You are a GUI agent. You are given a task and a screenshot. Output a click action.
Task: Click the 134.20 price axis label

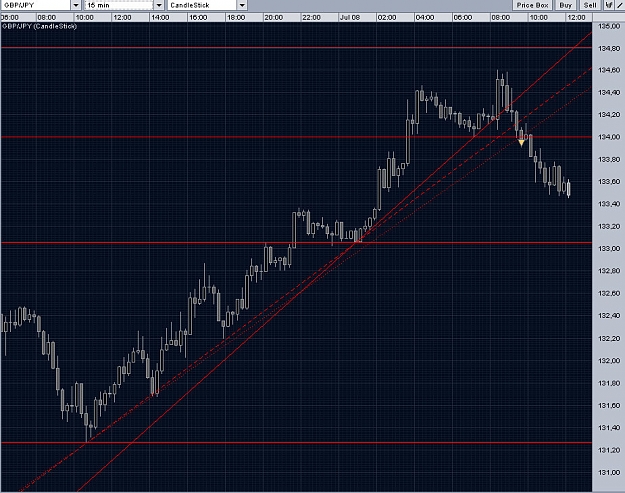609,115
